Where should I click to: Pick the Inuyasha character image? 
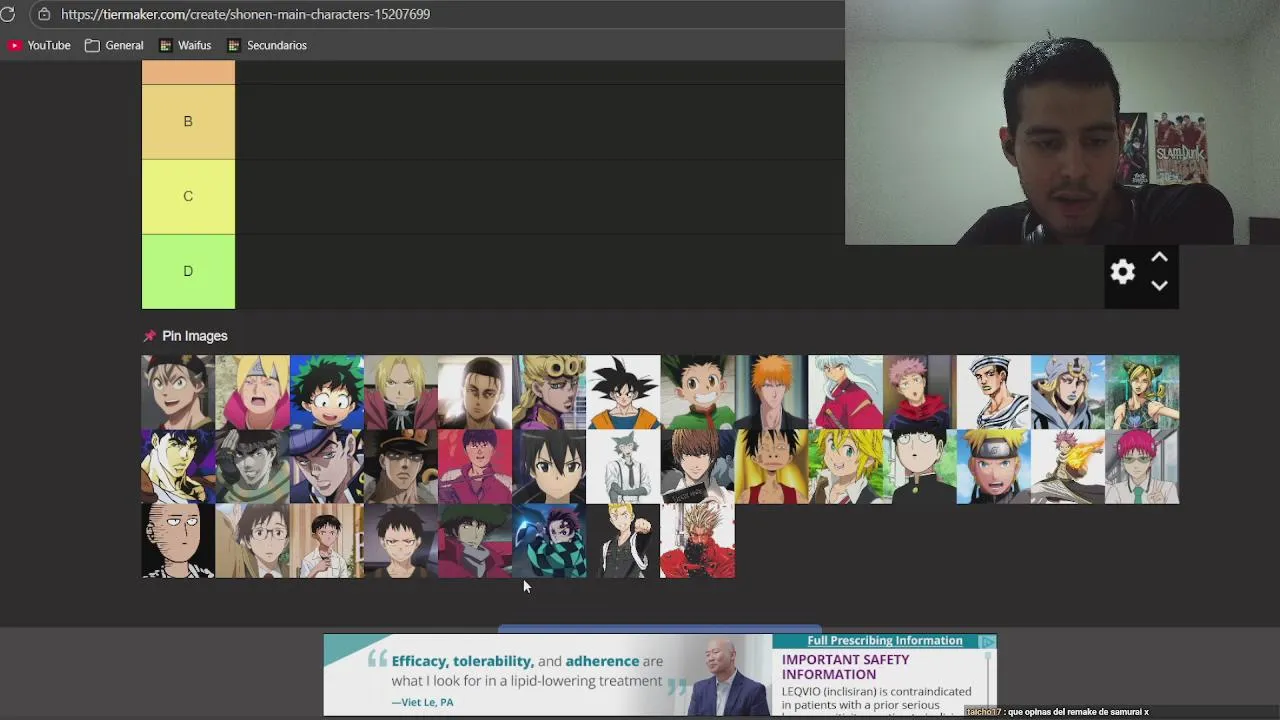845,392
